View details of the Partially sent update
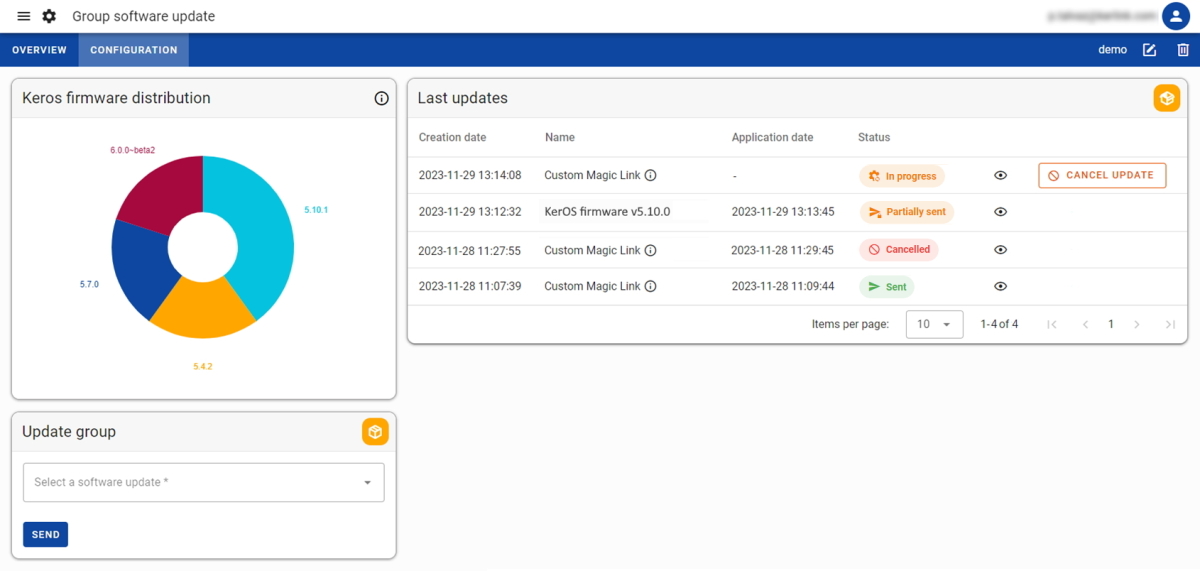This screenshot has width=1200, height=571. (1000, 212)
